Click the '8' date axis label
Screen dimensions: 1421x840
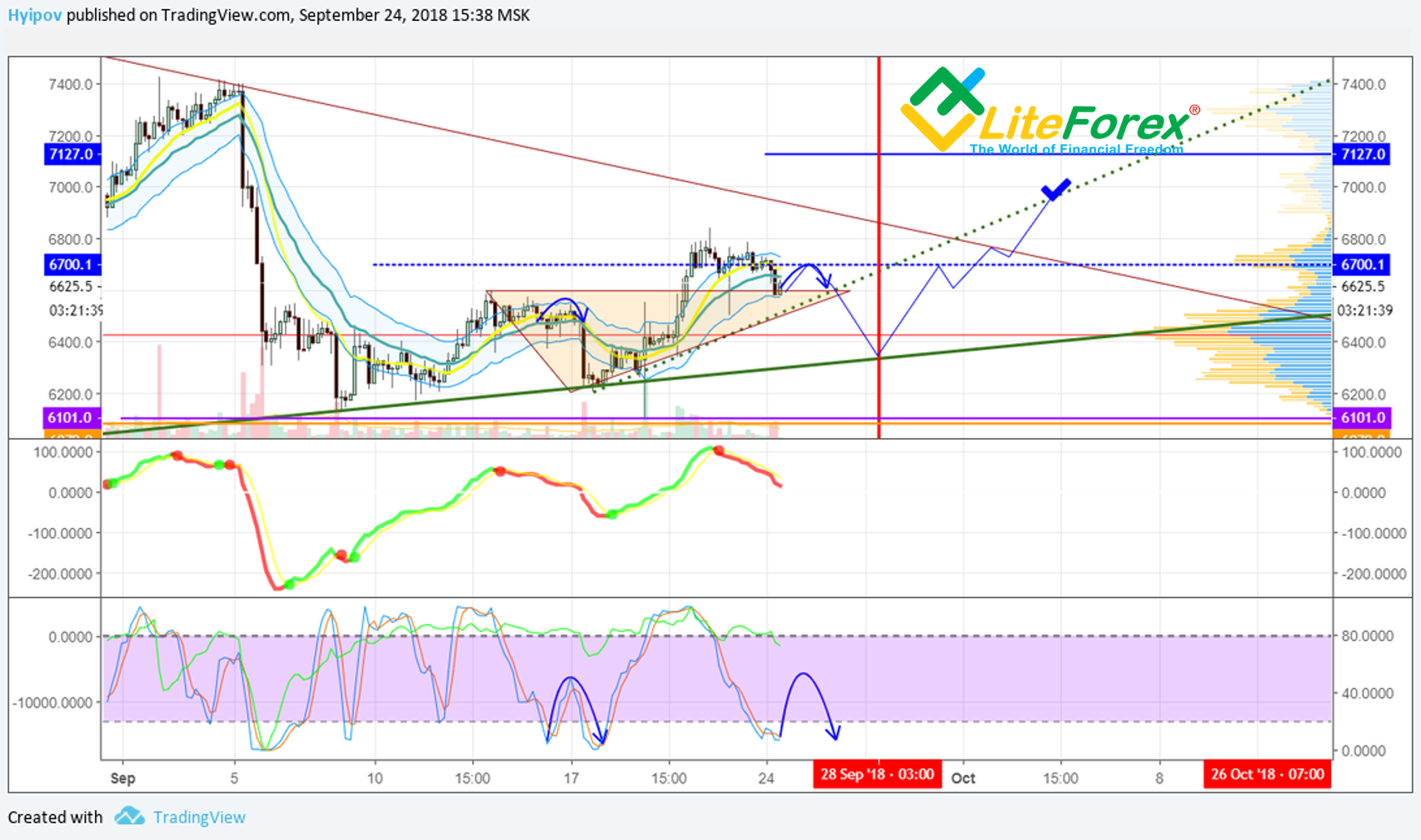click(1159, 778)
